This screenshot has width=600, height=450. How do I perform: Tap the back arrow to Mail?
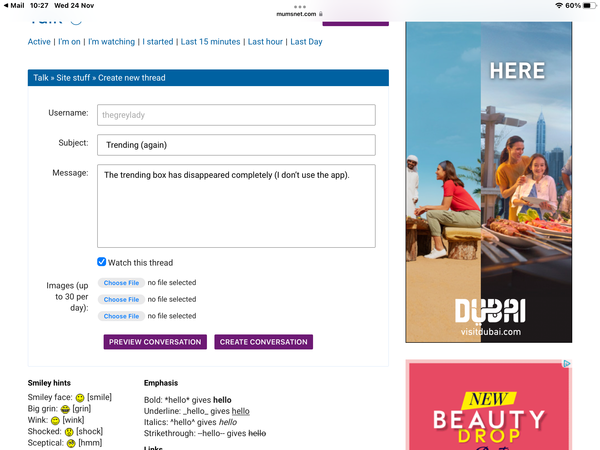pos(5,6)
